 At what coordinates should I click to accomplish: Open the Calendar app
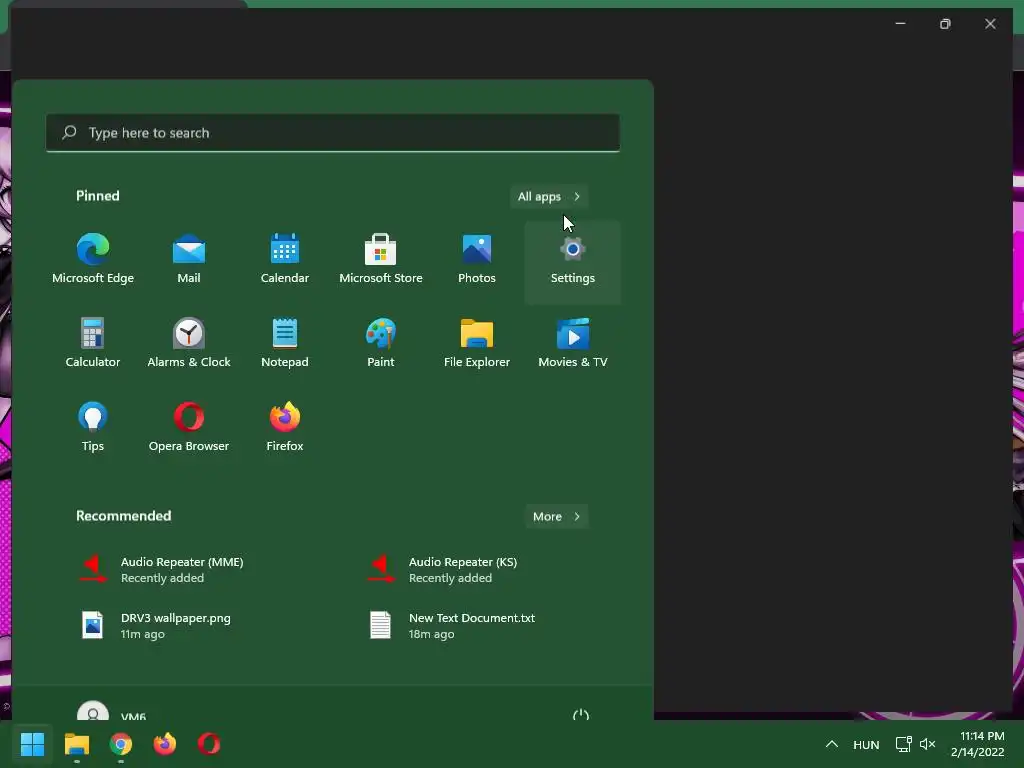[x=285, y=259]
